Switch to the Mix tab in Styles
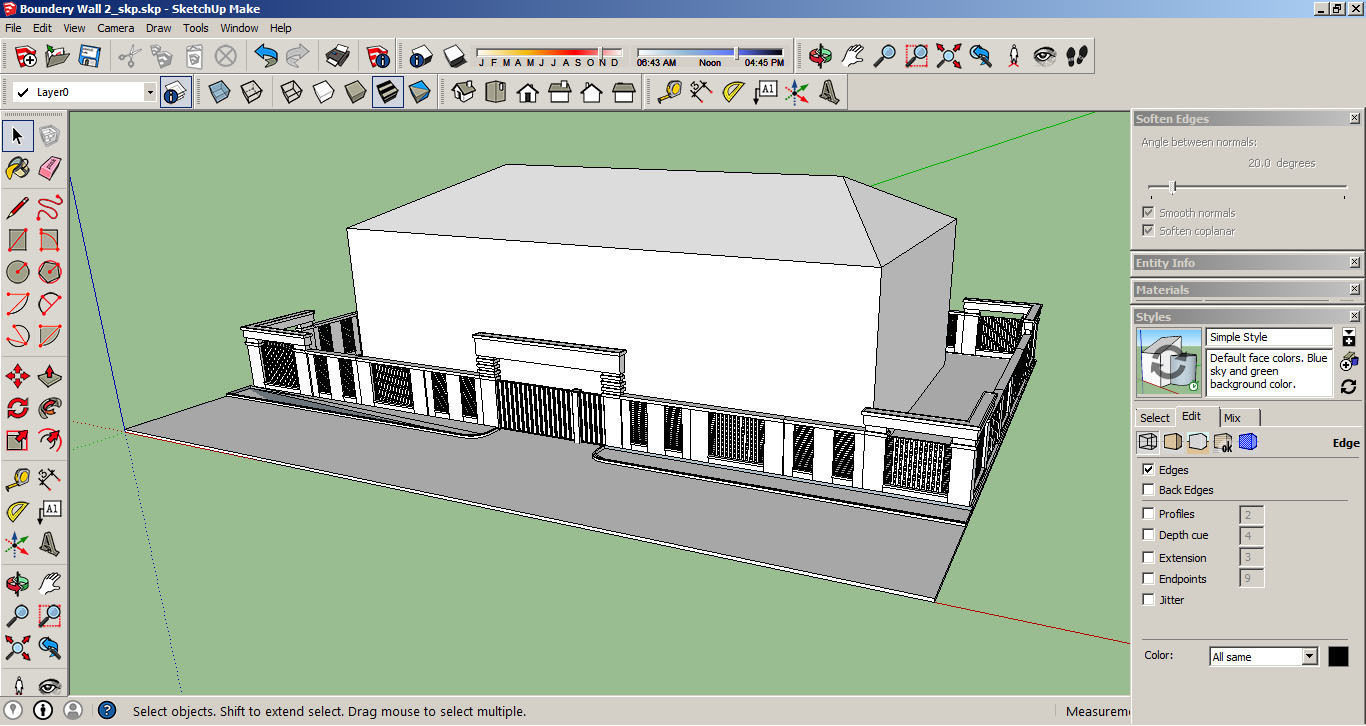 pos(1232,418)
